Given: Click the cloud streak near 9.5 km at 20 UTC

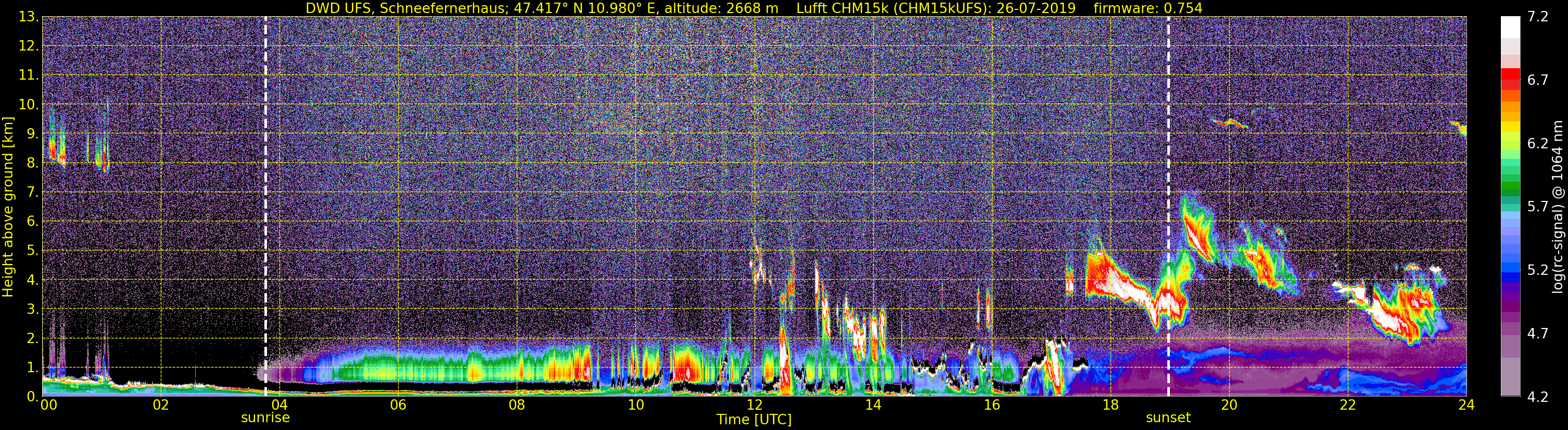Looking at the screenshot, I should 1230,123.
